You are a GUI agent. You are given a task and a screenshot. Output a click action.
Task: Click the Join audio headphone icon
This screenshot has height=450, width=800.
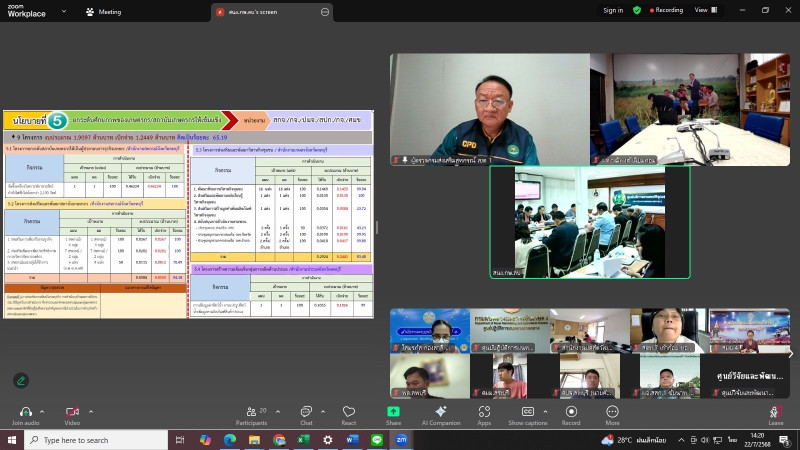[24, 411]
